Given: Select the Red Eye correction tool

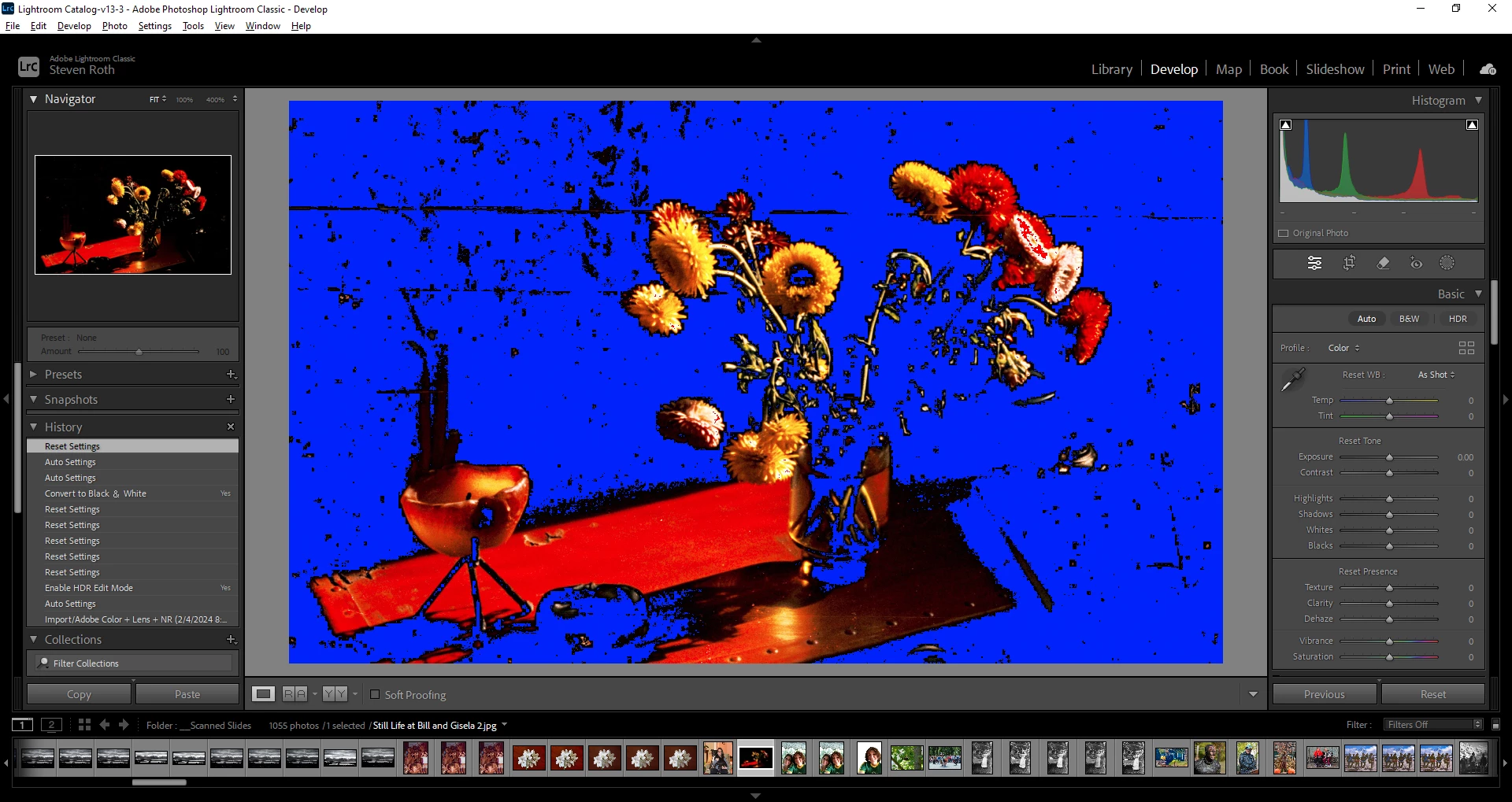Looking at the screenshot, I should click(1416, 263).
